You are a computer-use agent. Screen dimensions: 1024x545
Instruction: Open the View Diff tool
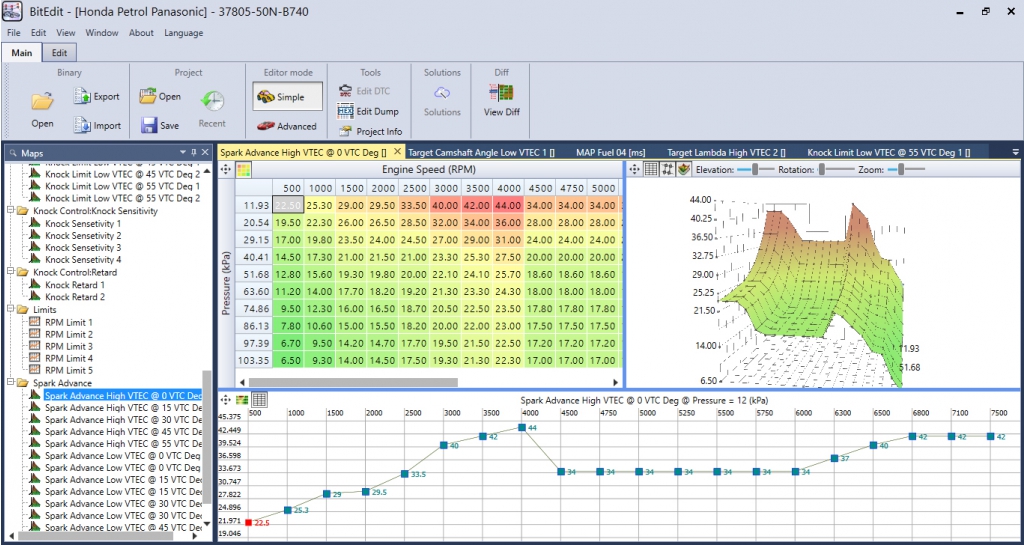click(x=501, y=93)
